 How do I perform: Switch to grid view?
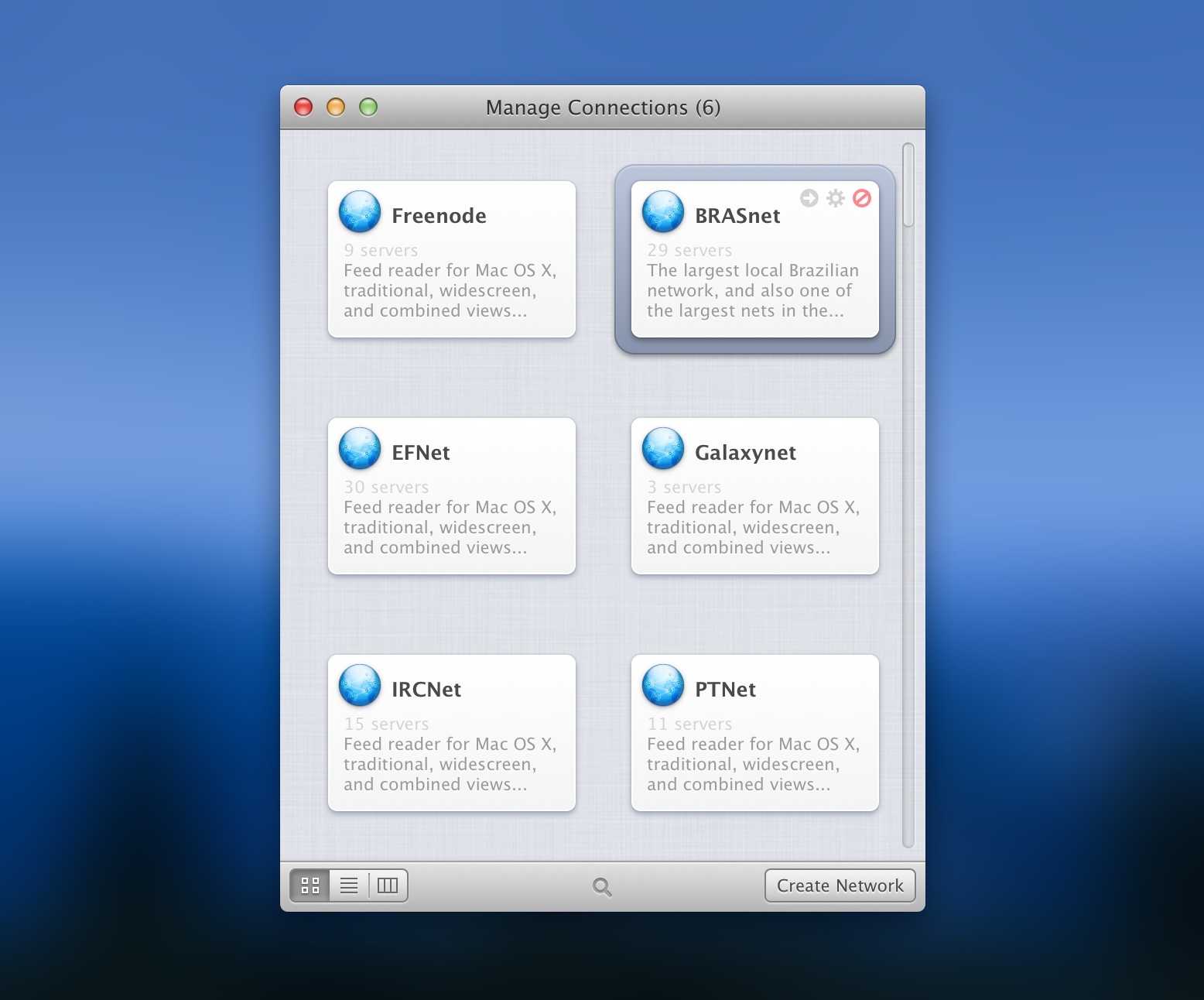310,885
